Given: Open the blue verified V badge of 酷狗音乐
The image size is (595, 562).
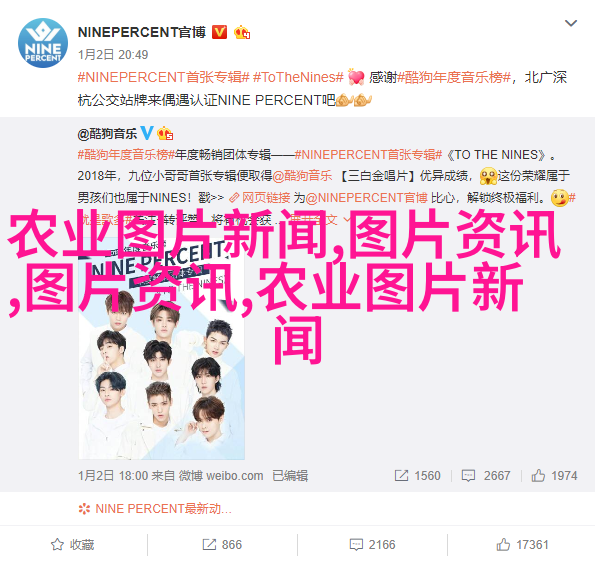Looking at the screenshot, I should click(x=147, y=133).
